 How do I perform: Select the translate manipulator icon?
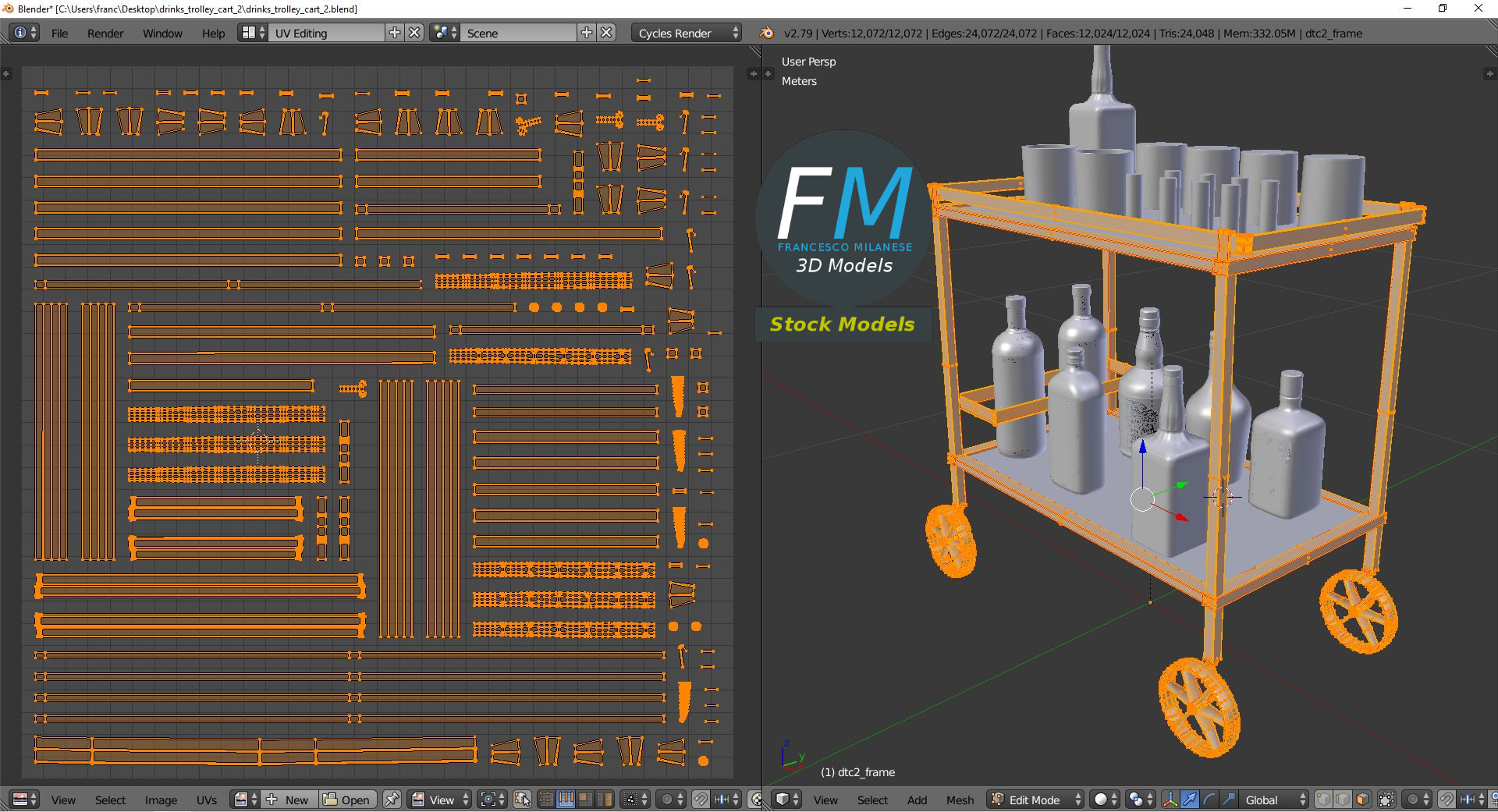click(1190, 800)
